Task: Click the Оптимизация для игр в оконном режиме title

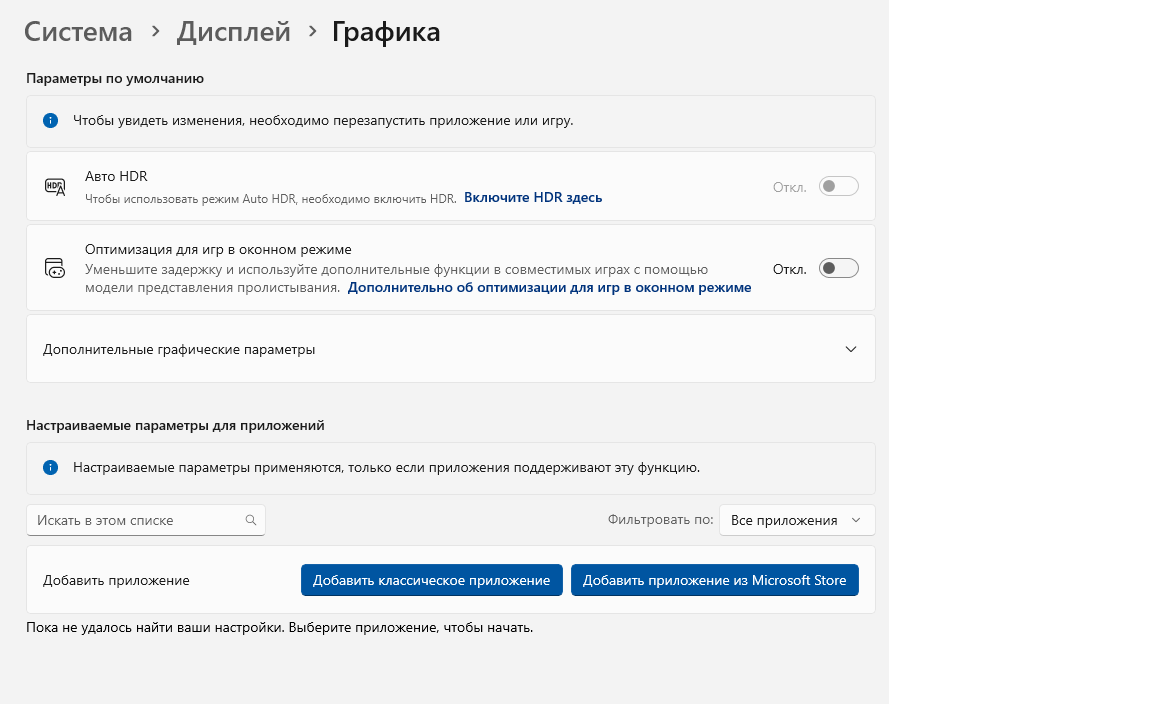Action: [x=218, y=249]
